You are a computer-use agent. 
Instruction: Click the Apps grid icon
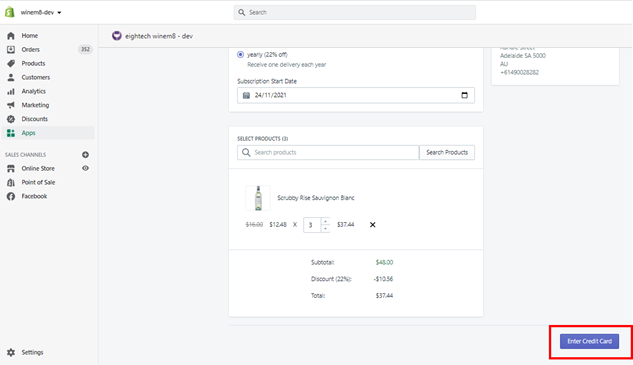11,133
